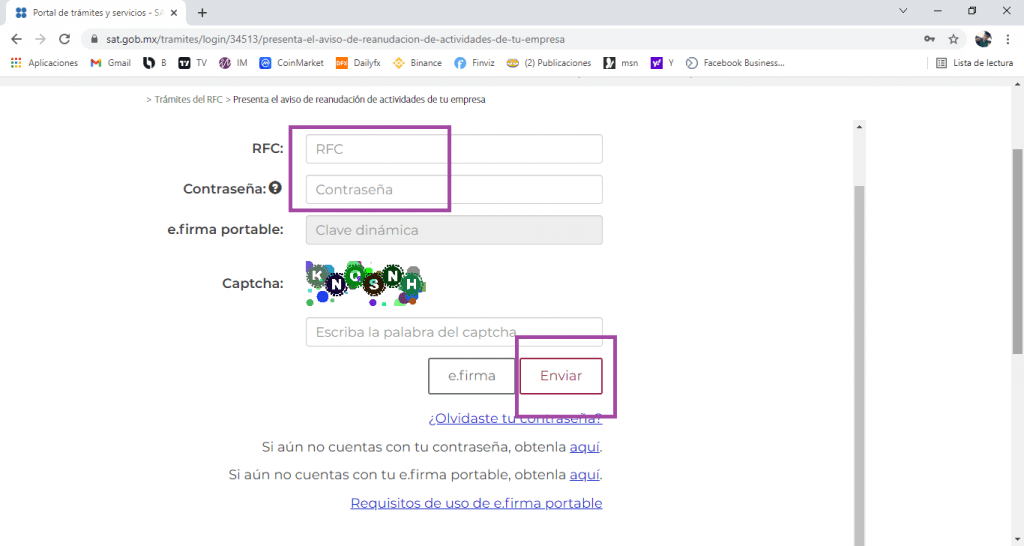
Task: Open the saved passwords key icon
Action: (x=929, y=39)
